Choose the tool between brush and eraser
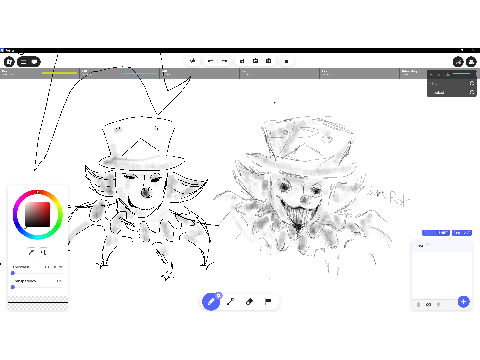The height and width of the screenshot is (360, 480). pos(230,302)
